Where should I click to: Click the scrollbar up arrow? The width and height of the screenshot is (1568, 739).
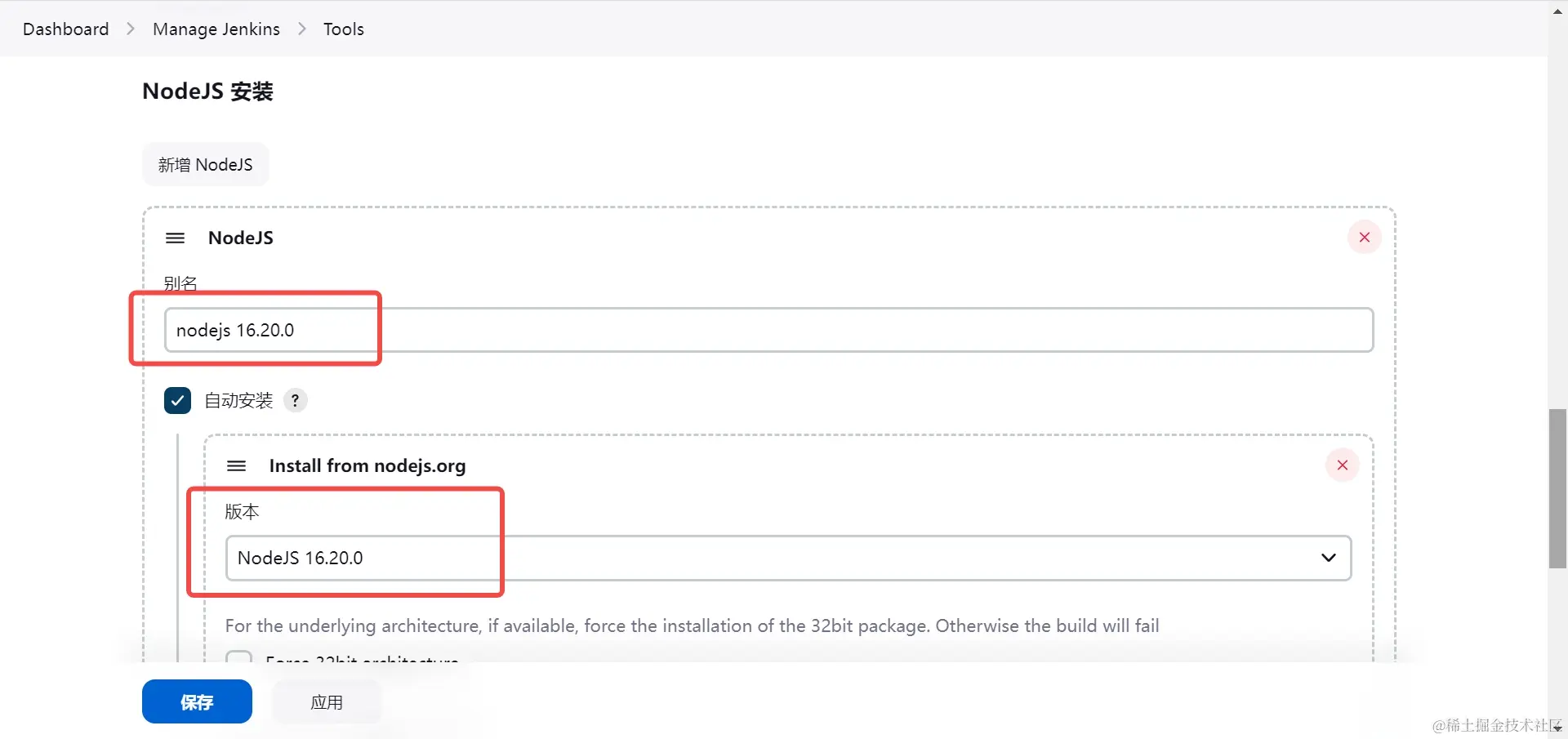(x=1556, y=11)
